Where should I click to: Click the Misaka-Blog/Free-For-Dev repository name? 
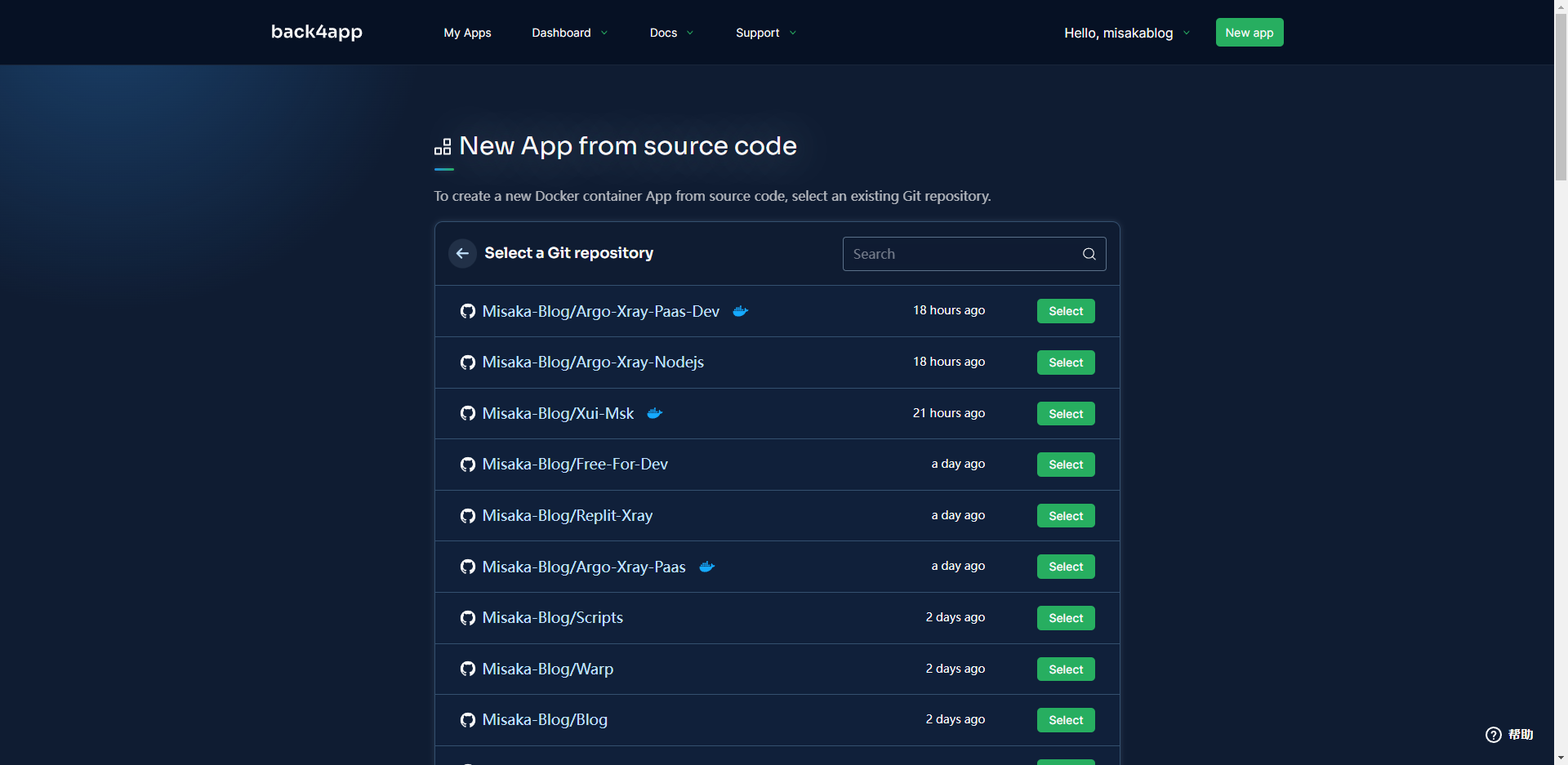coord(575,465)
